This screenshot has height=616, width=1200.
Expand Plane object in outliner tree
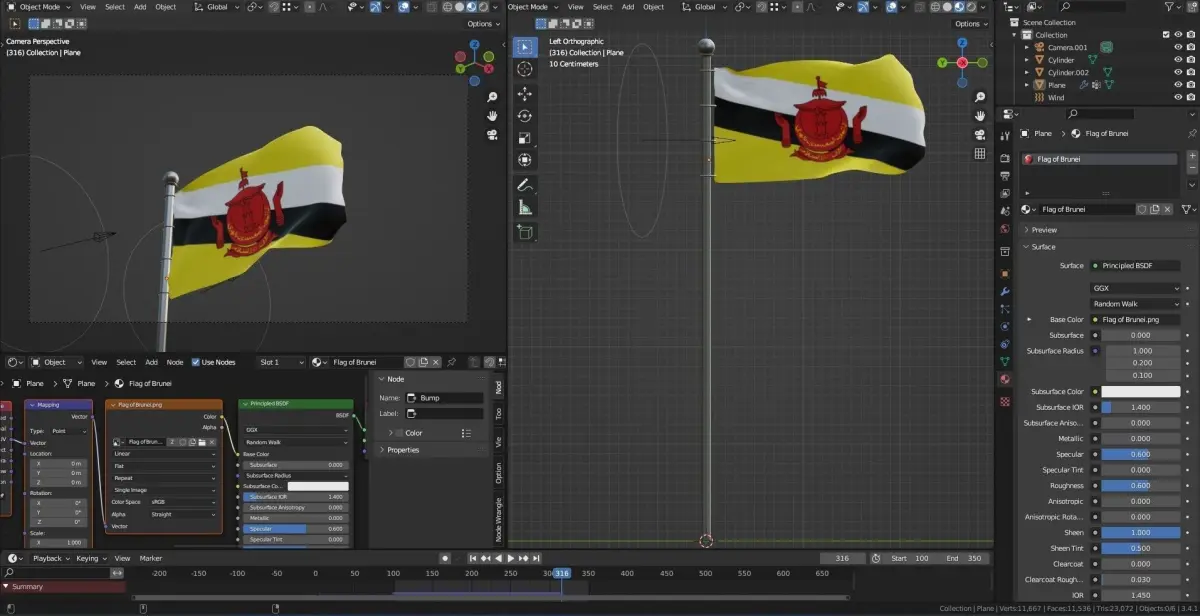click(x=1027, y=85)
